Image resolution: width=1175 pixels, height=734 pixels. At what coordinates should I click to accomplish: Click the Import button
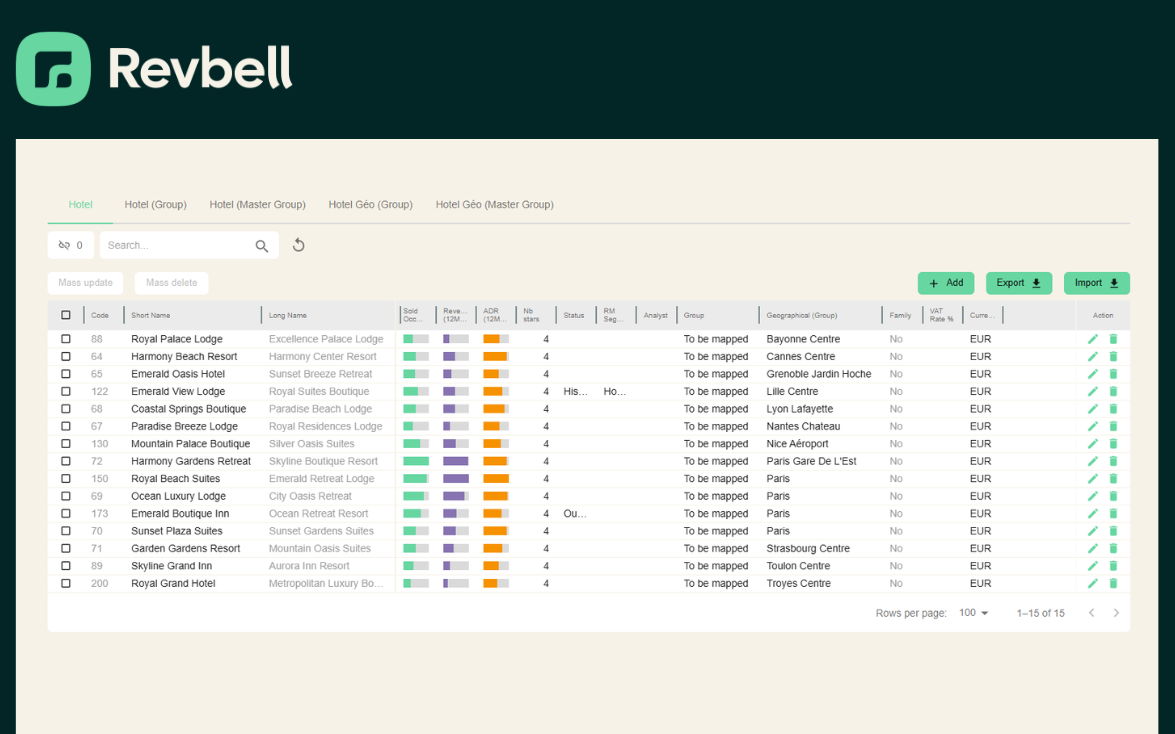1096,283
